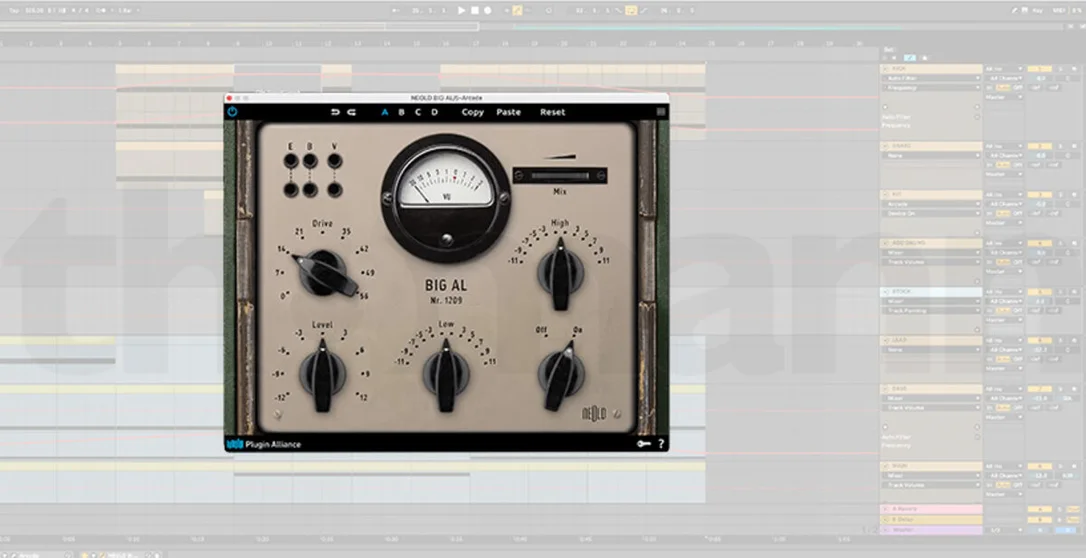Flip the Off/On rotary switch
Viewport: 1086px width, 558px height.
(x=560, y=374)
